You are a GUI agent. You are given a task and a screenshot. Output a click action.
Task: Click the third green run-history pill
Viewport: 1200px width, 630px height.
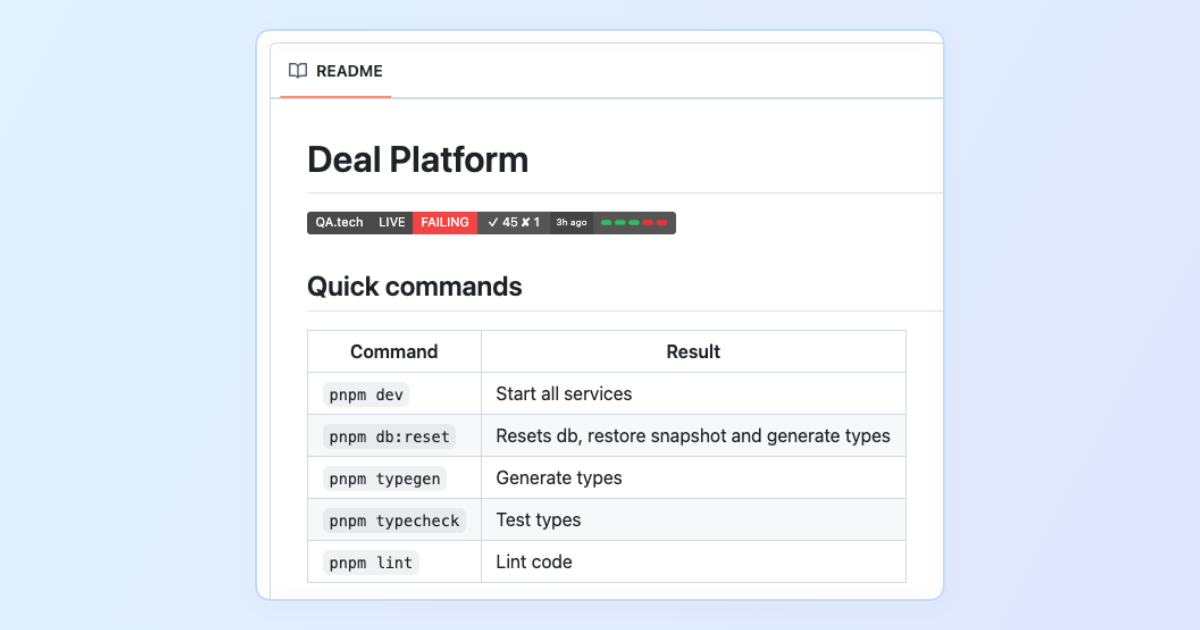click(634, 222)
